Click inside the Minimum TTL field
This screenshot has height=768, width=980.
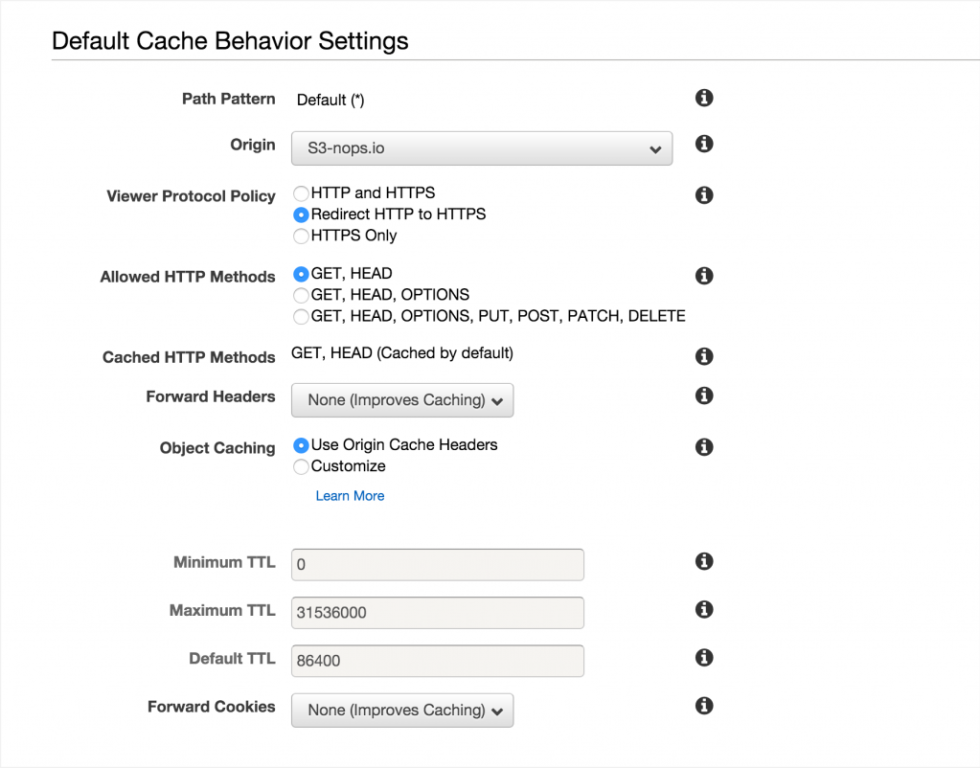[437, 564]
